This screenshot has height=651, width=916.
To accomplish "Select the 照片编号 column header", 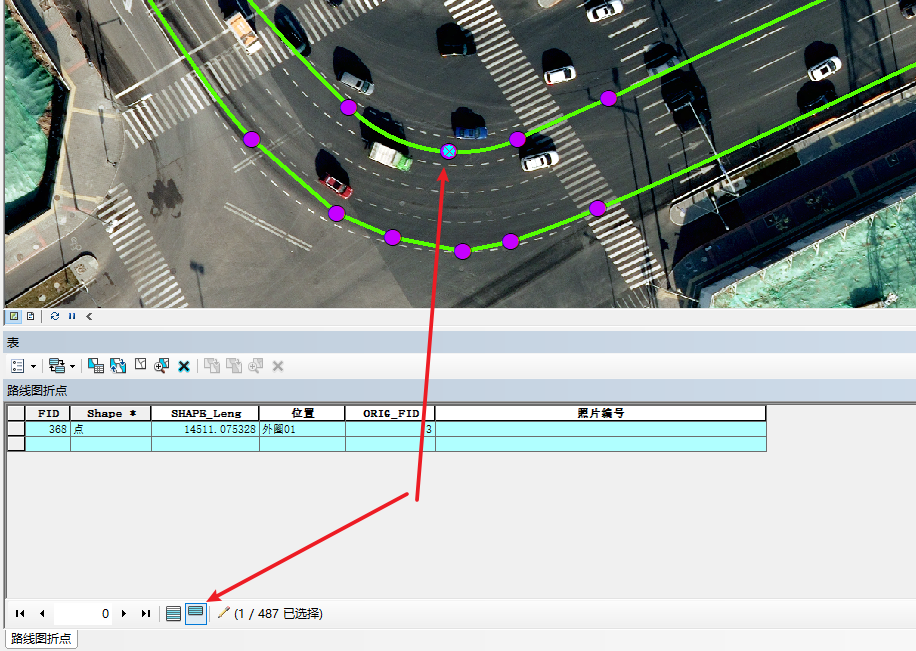I will [601, 413].
